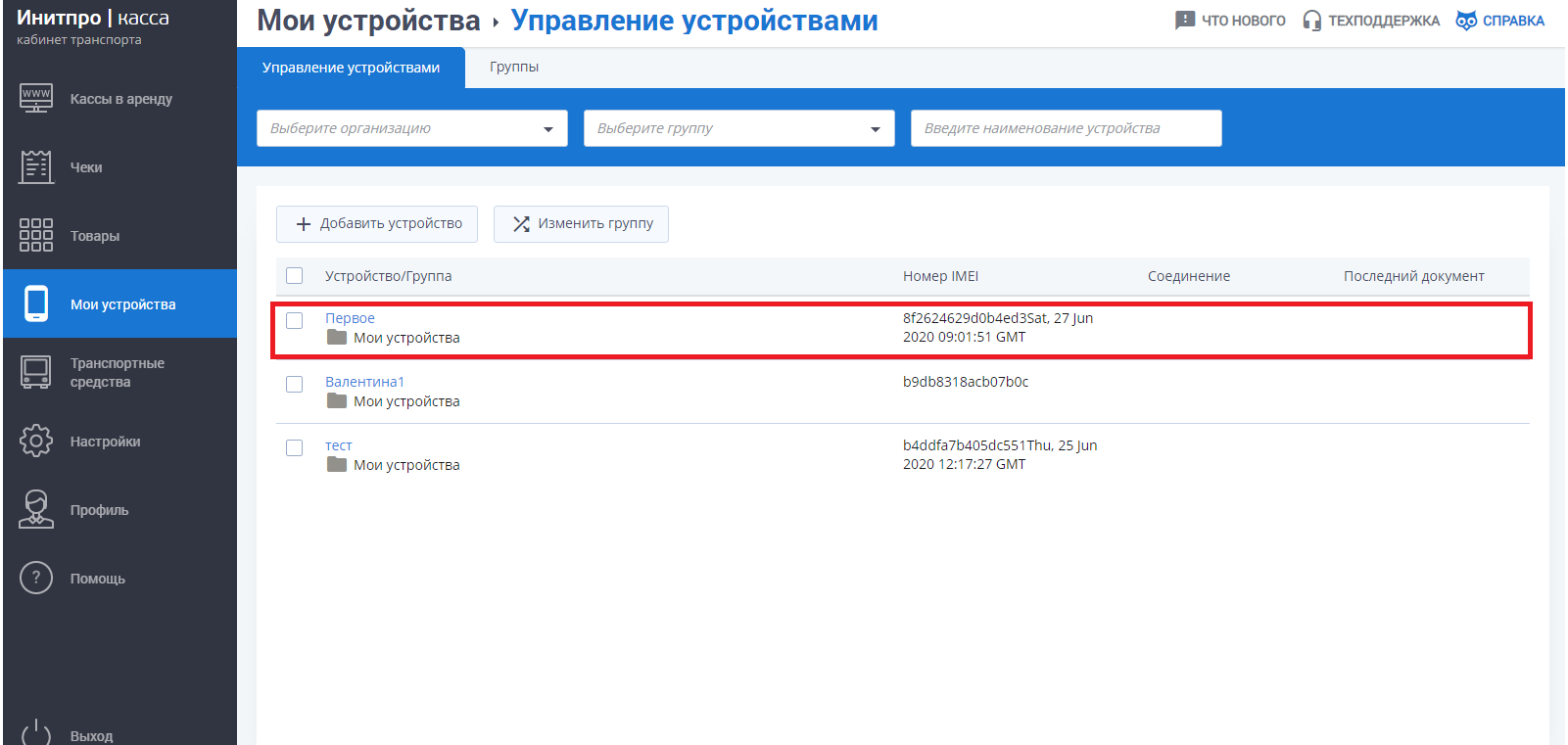Viewport: 1568px width, 745px height.
Task: Click the cash register rental sidebar icon
Action: click(36, 99)
